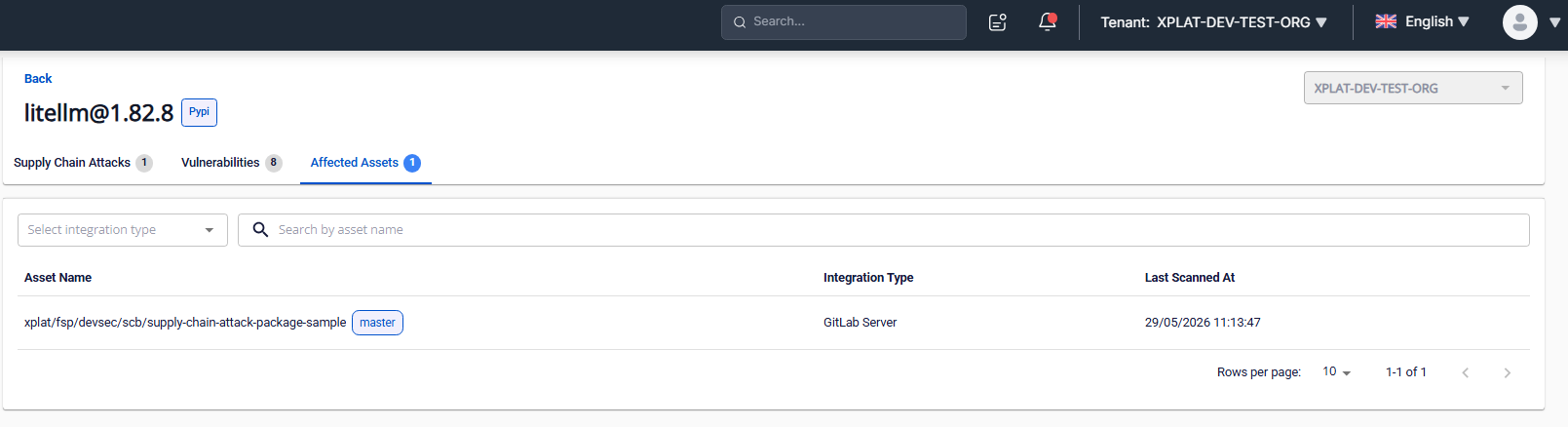Click the magnifier icon in asset search

click(x=260, y=229)
